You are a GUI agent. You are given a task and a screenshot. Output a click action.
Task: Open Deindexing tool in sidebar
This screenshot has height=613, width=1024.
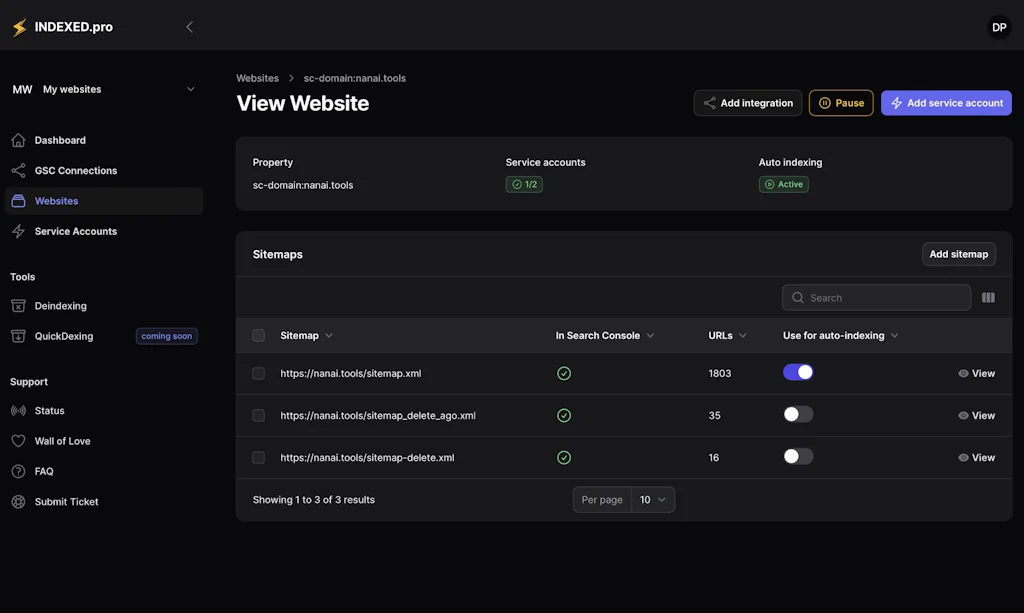tap(60, 306)
